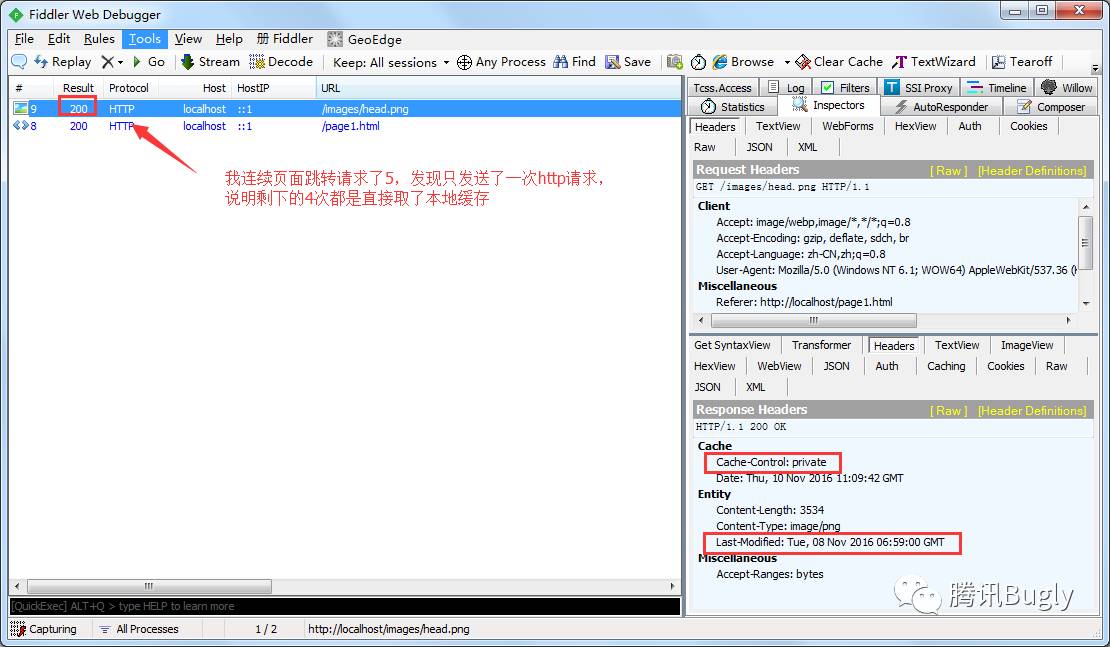Open TextWizard tool

tap(934, 62)
